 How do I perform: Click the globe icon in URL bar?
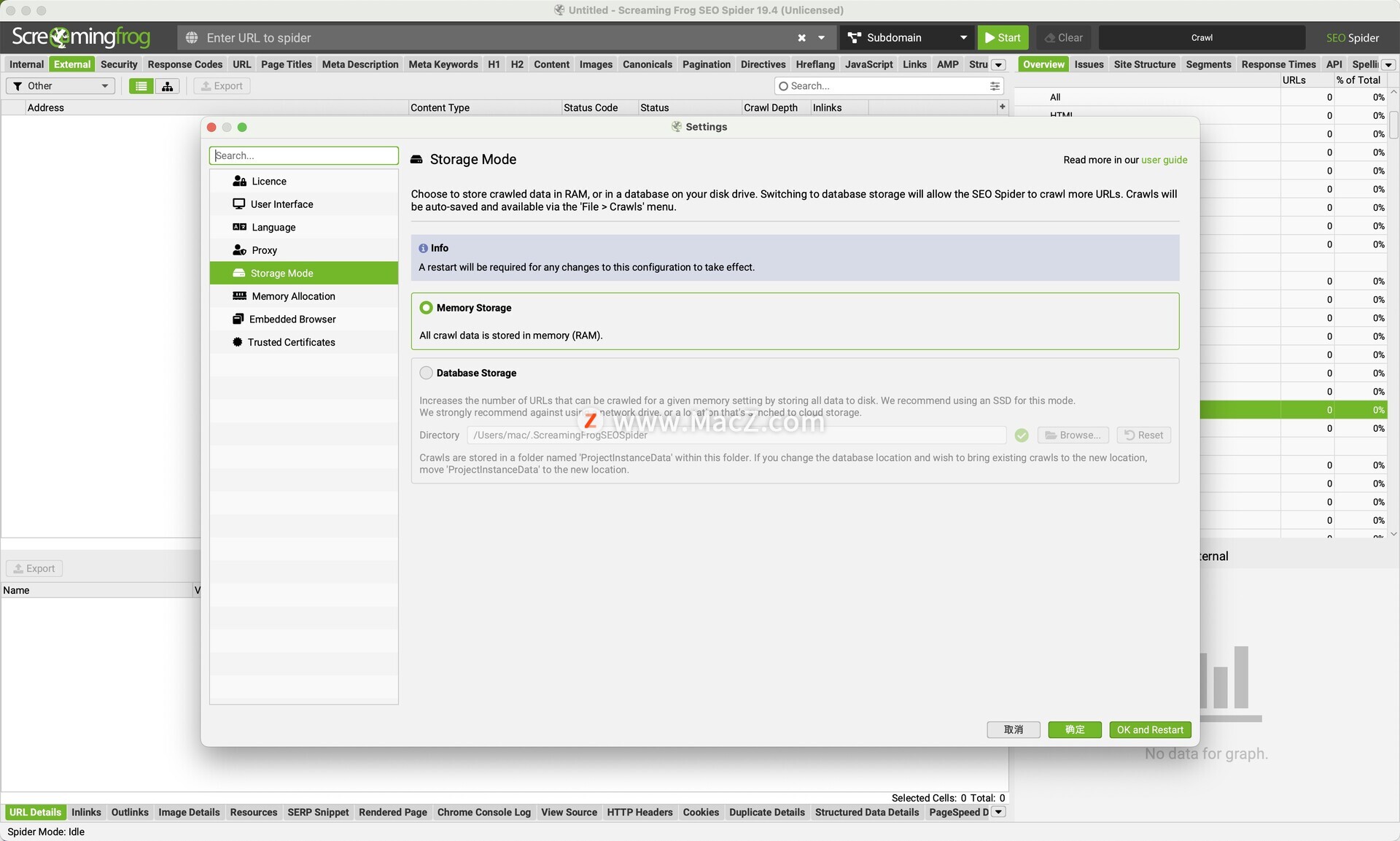point(192,38)
